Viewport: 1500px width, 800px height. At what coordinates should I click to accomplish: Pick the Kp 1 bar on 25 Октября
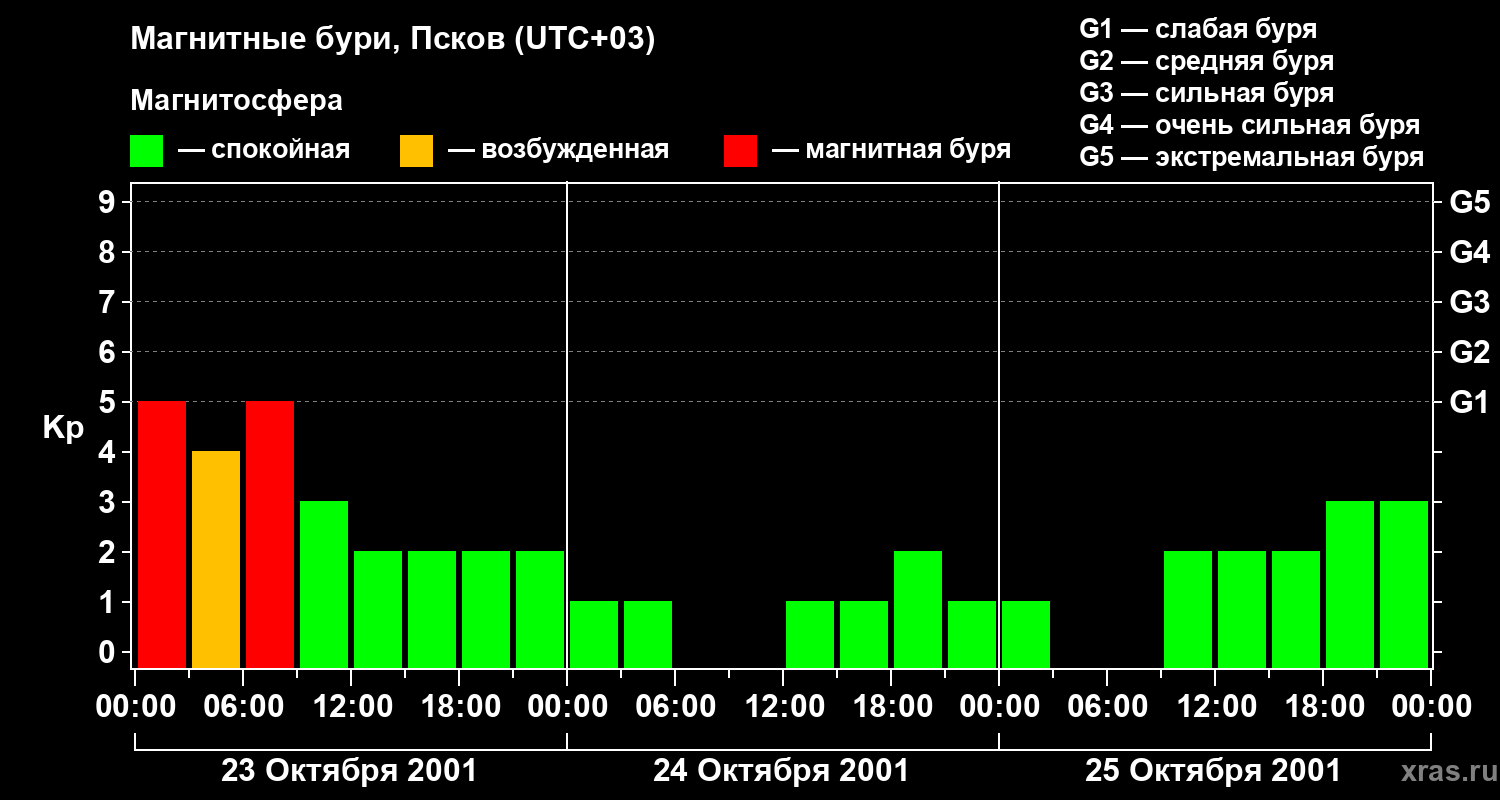point(1026,634)
